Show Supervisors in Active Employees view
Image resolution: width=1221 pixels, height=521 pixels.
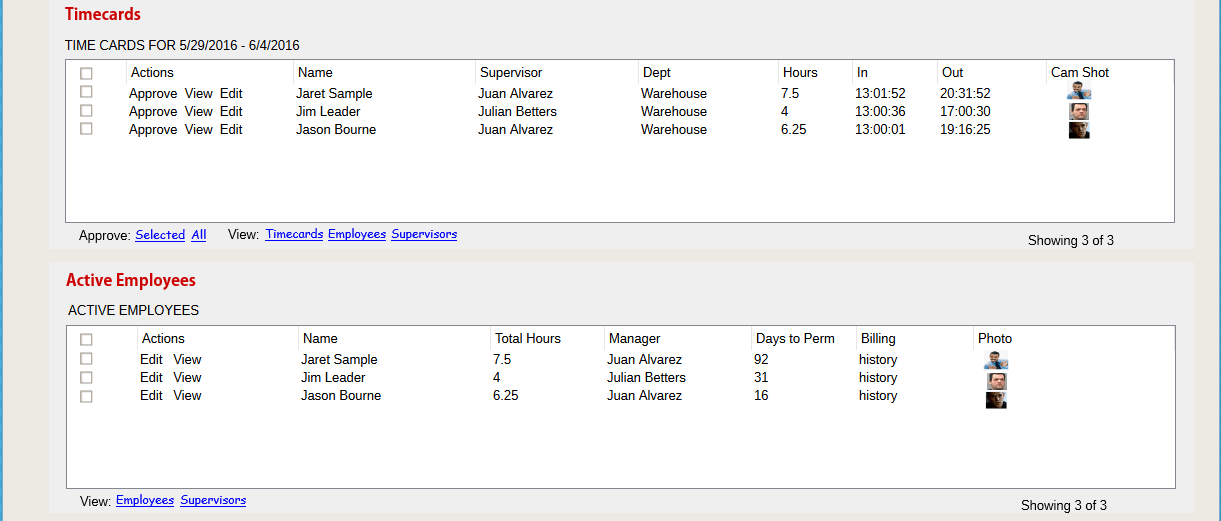click(213, 500)
